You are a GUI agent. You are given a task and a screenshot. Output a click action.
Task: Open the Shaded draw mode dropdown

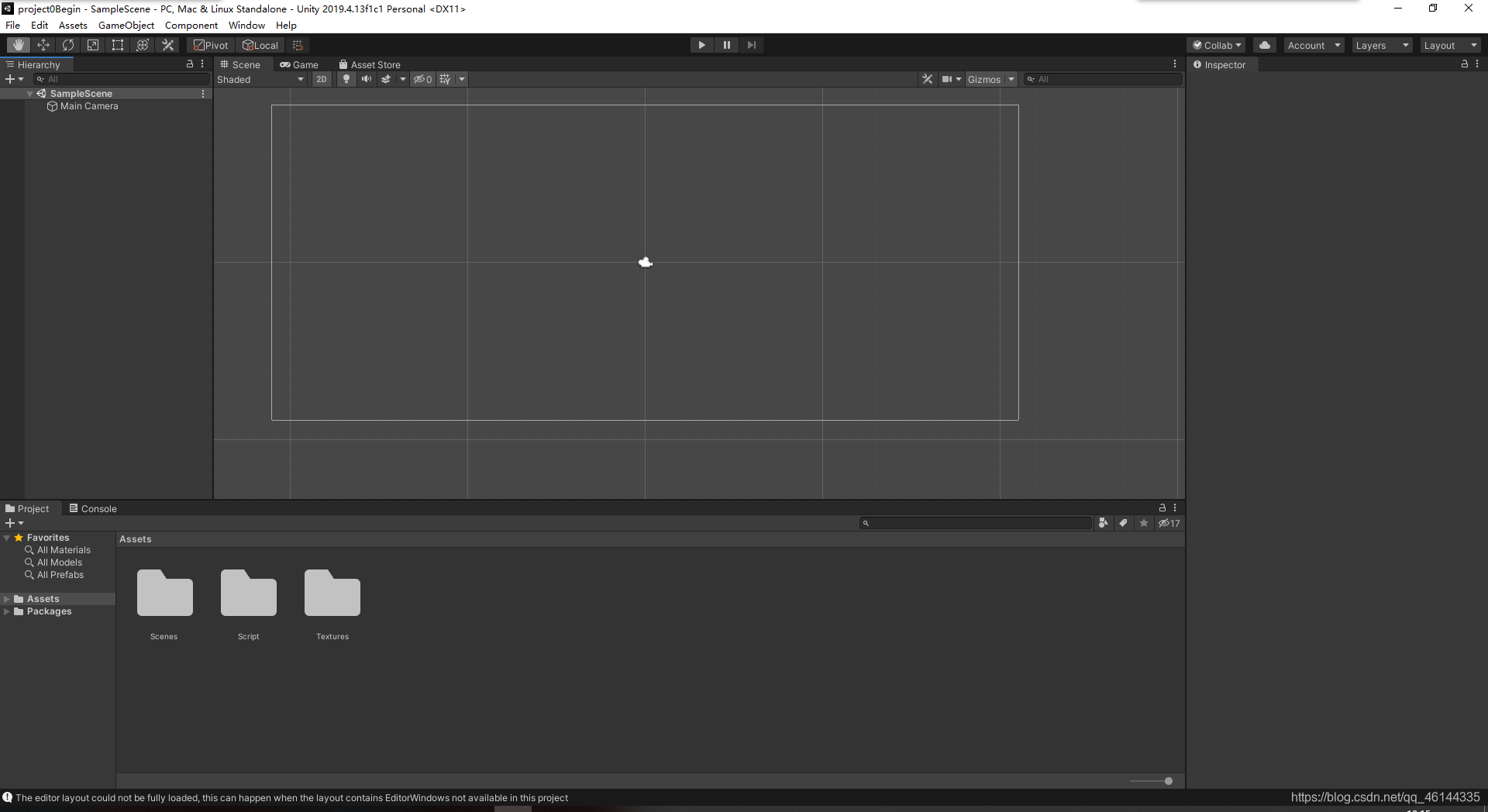click(260, 79)
